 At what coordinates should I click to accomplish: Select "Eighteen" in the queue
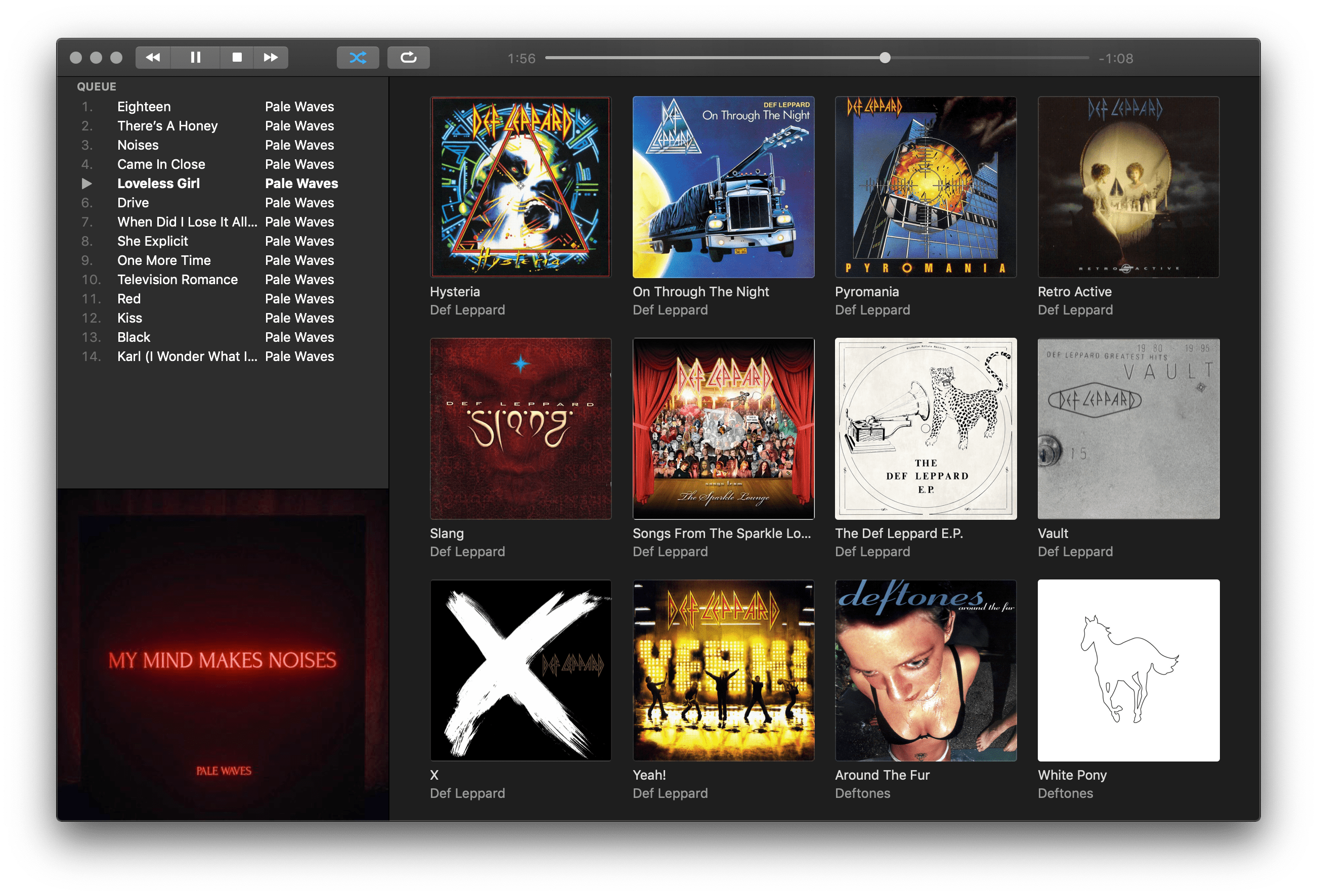click(x=144, y=107)
